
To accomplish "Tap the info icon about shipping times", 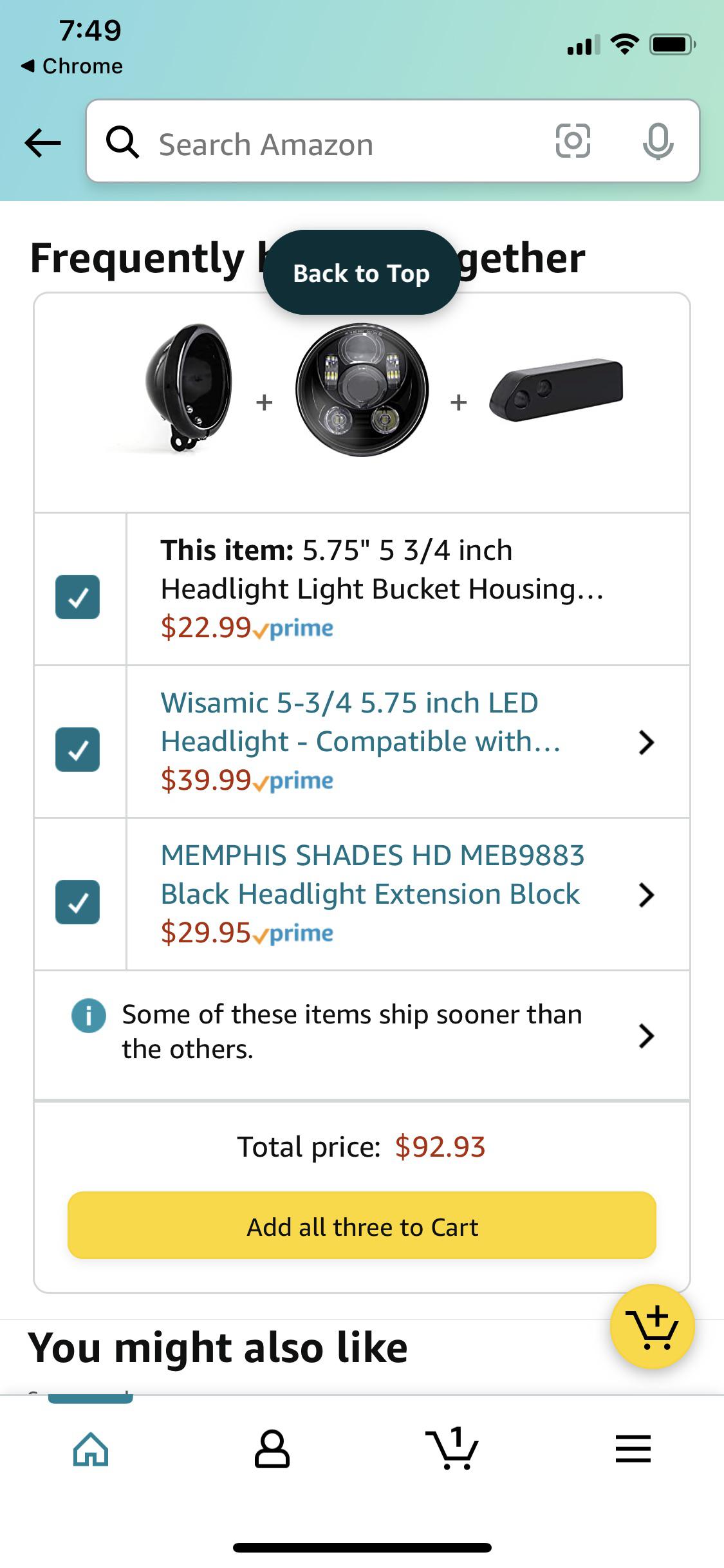I will 89,1031.
